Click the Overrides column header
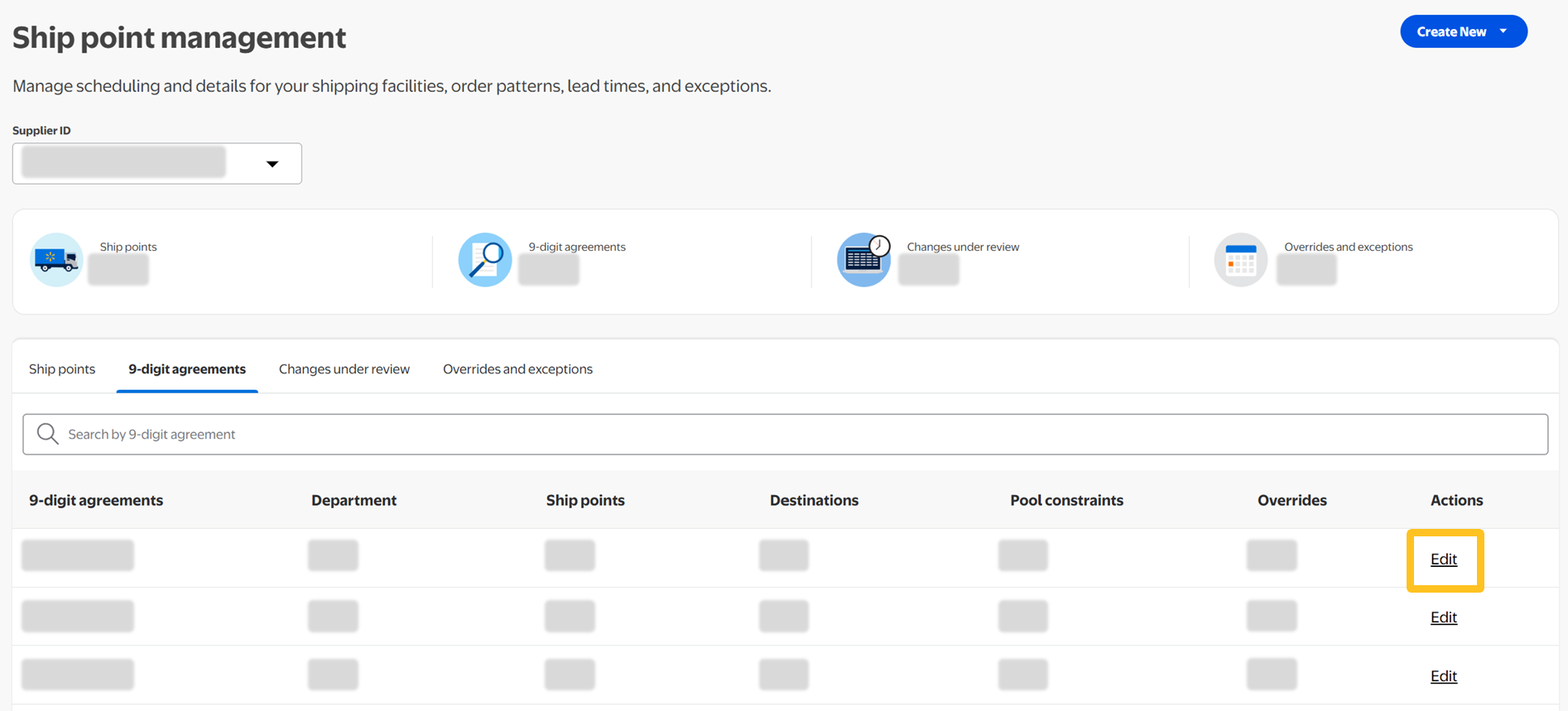Viewport: 1568px width, 711px height. [1291, 500]
